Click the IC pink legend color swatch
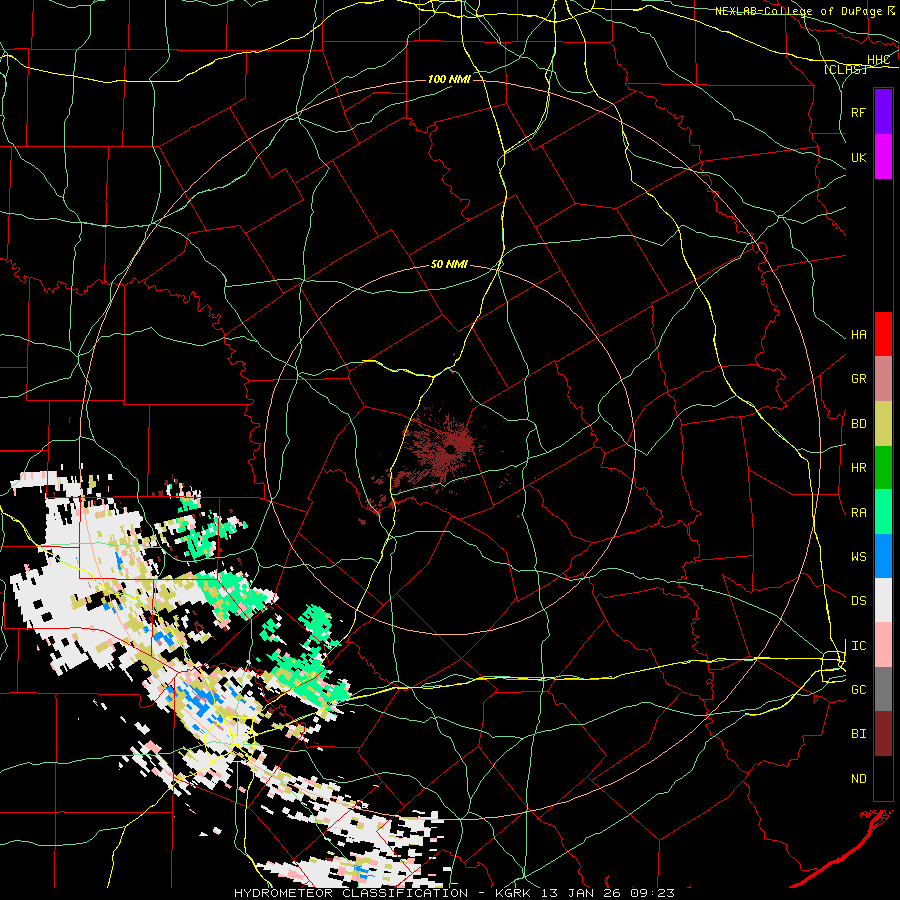This screenshot has height=900, width=900. pyautogui.click(x=883, y=645)
